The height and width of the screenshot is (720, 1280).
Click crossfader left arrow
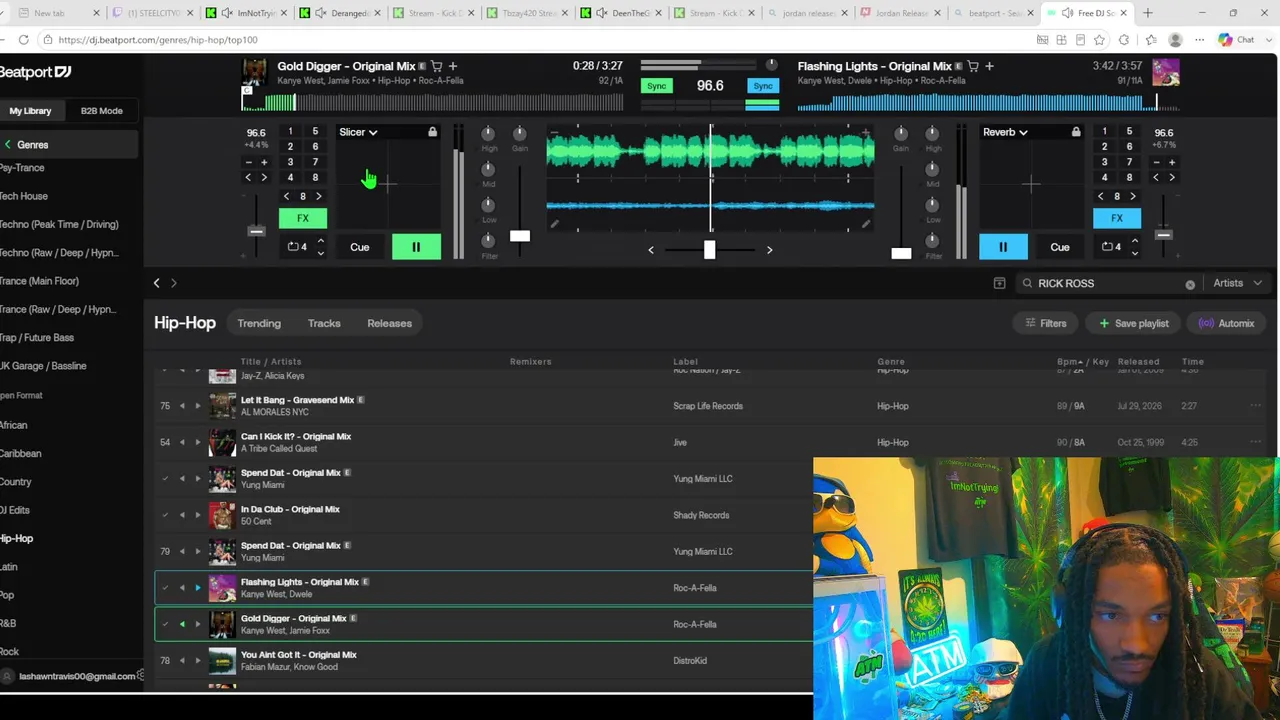tap(651, 250)
